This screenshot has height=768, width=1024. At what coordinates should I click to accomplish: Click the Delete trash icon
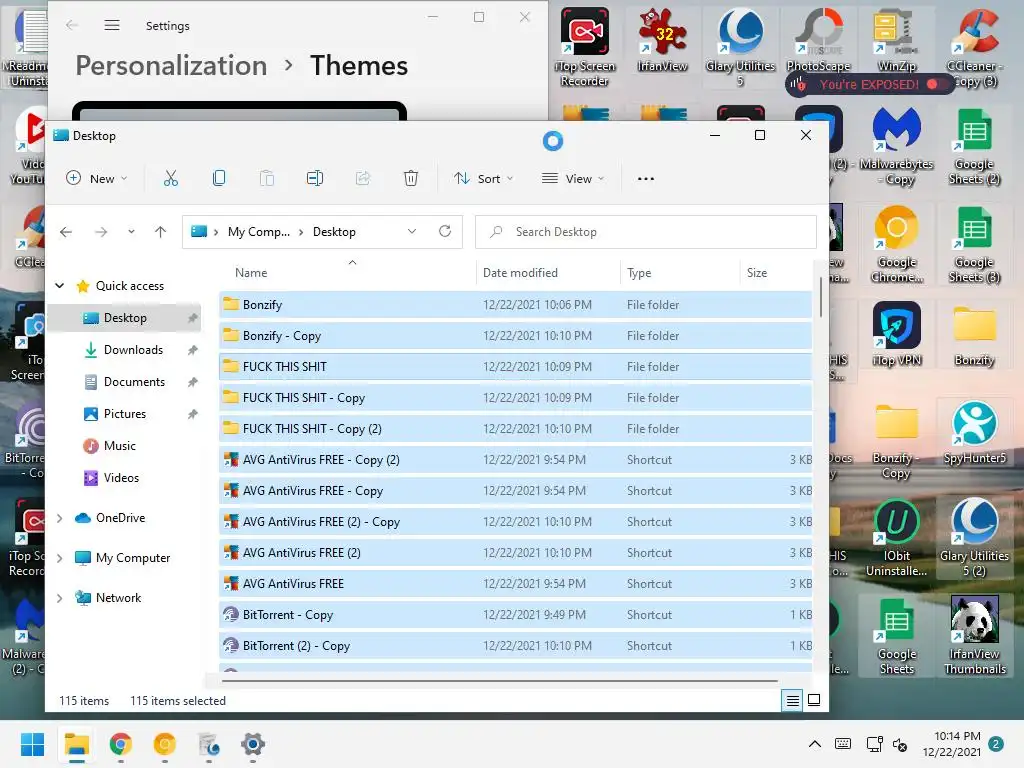[x=411, y=178]
